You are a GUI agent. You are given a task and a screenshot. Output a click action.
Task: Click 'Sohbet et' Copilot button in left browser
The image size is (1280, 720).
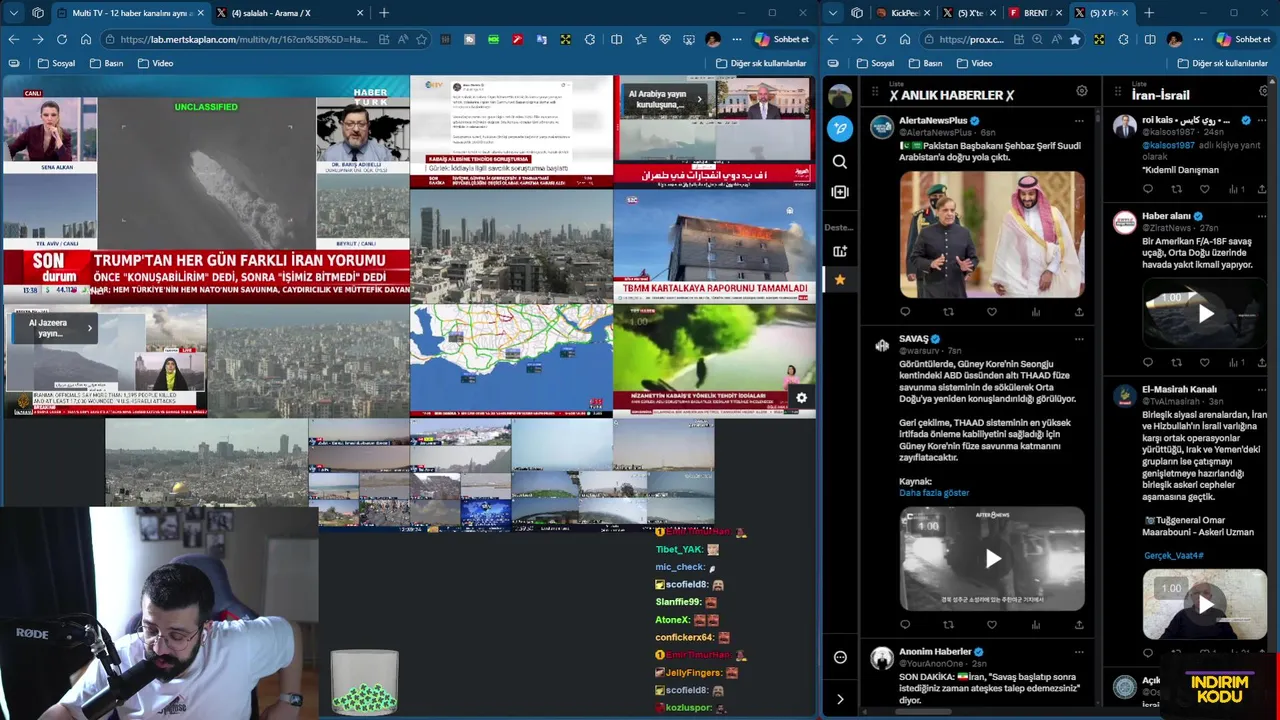782,39
